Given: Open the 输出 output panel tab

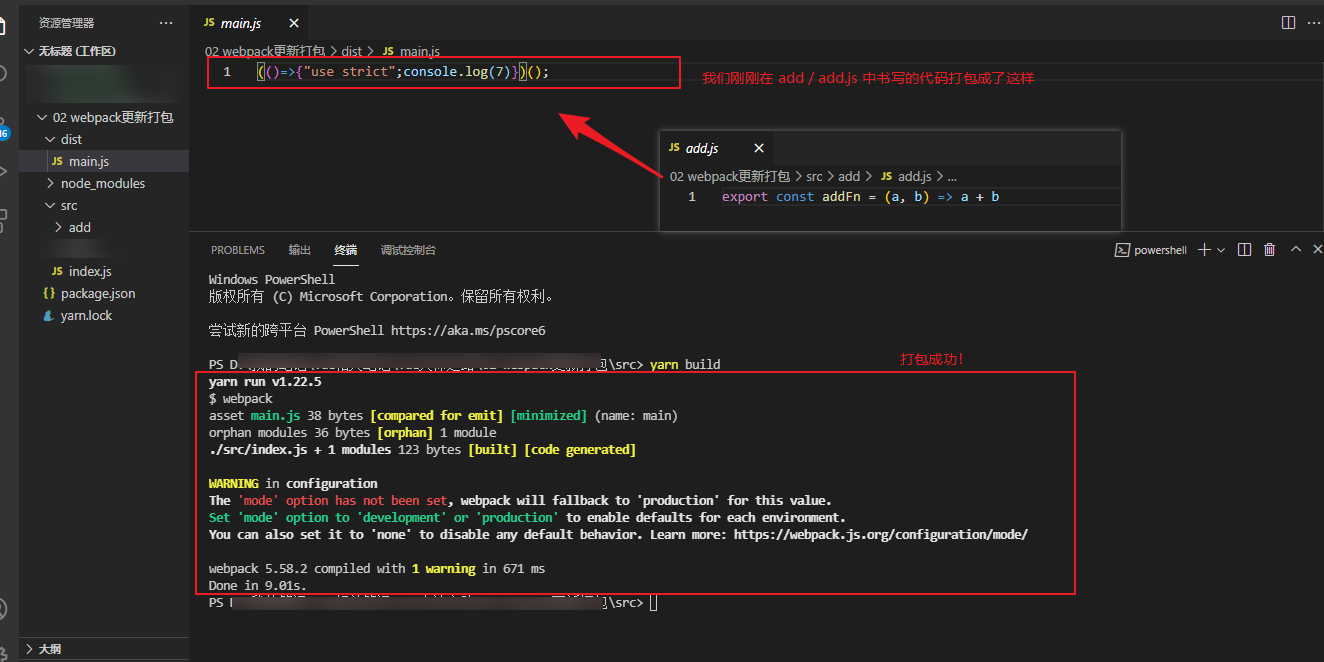Looking at the screenshot, I should click(x=300, y=250).
